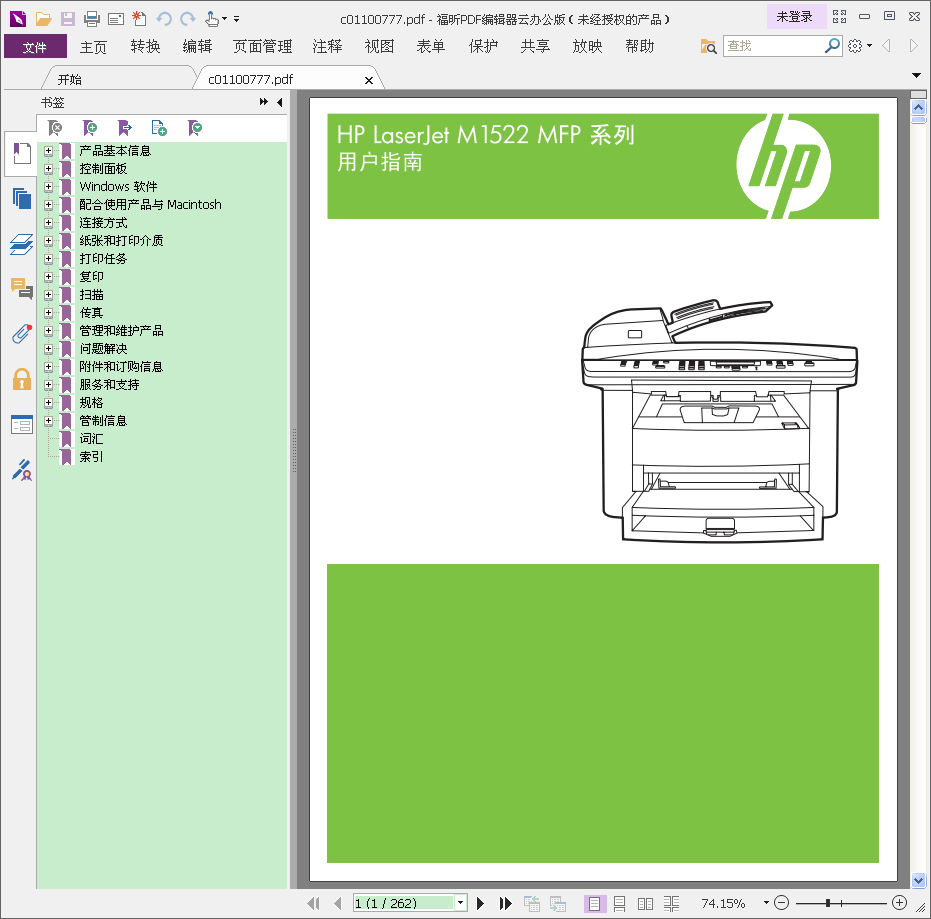Open the page number dropdown arrow
Screen dimensions: 931x919
[460, 903]
